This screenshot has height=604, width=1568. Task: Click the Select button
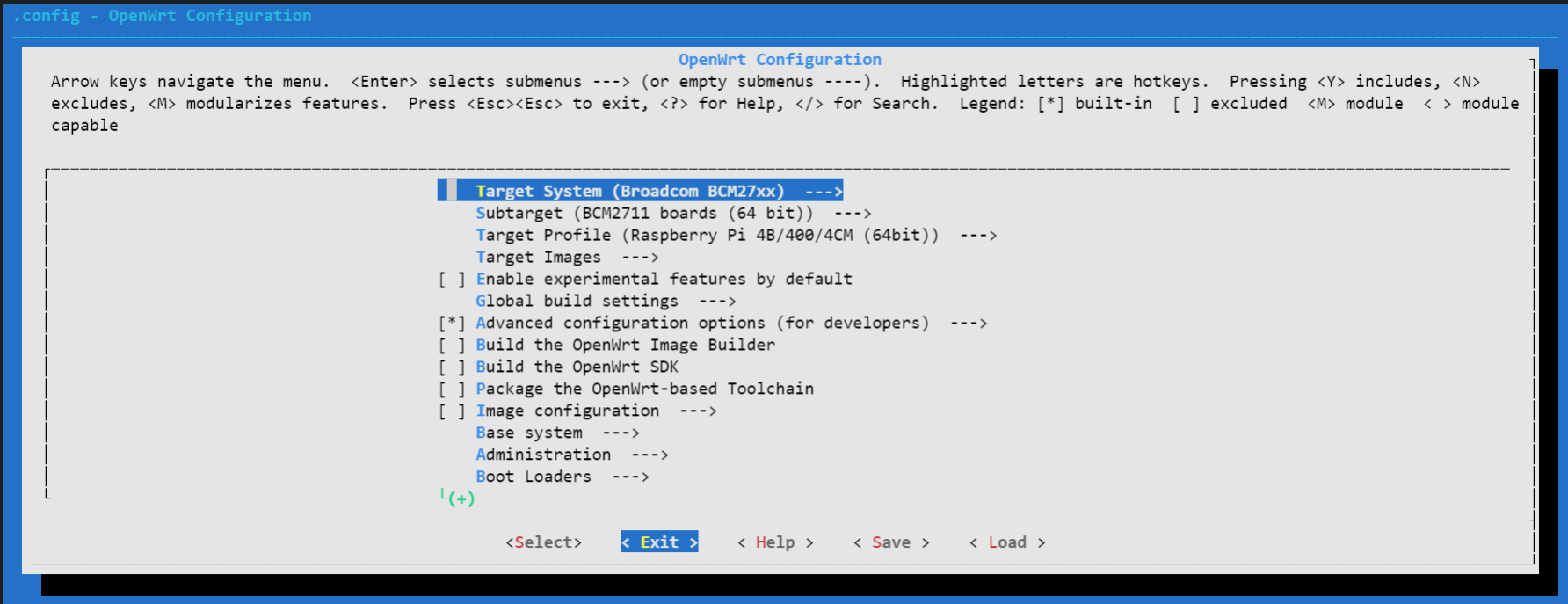tap(543, 542)
